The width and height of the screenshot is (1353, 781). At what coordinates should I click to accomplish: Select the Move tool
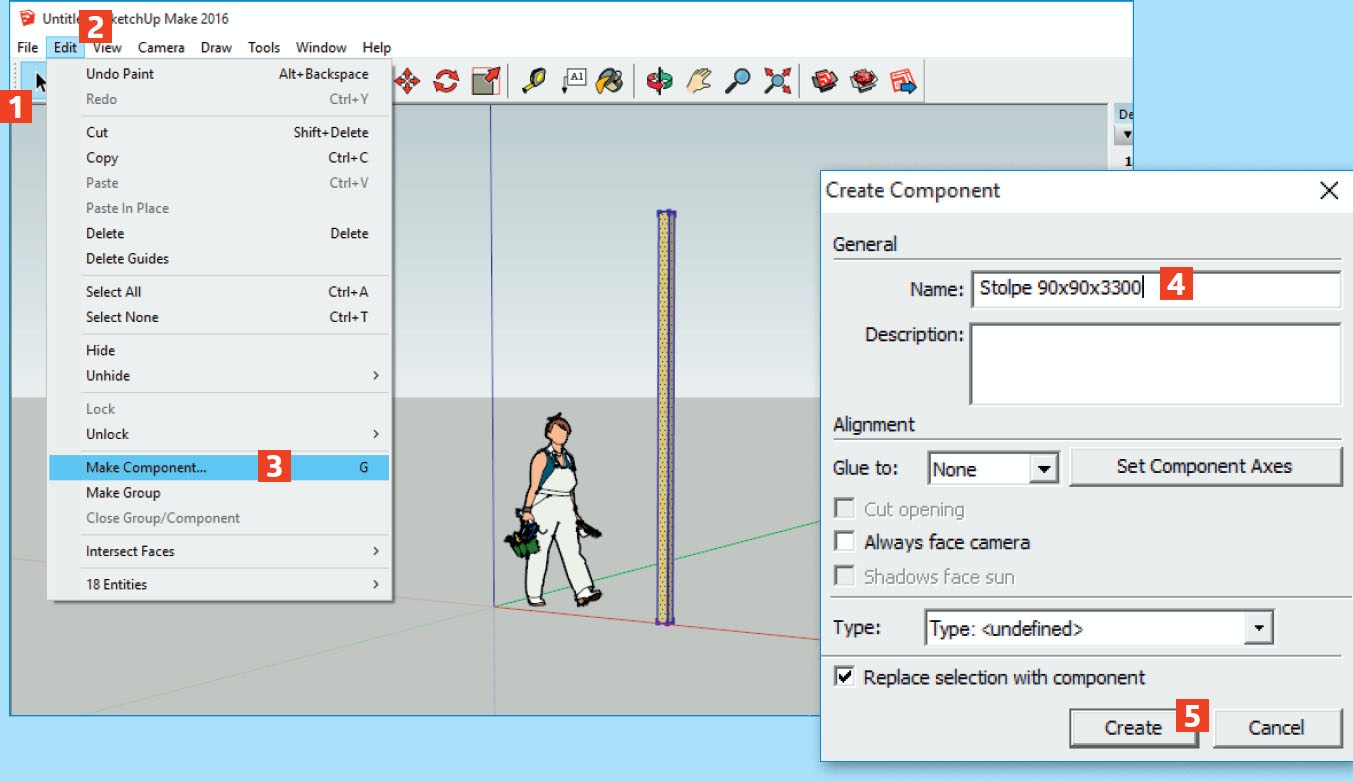coord(408,81)
